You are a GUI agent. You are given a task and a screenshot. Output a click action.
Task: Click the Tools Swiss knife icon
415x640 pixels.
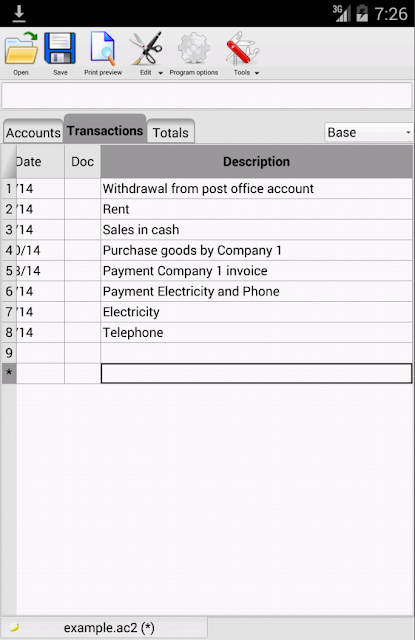point(242,49)
